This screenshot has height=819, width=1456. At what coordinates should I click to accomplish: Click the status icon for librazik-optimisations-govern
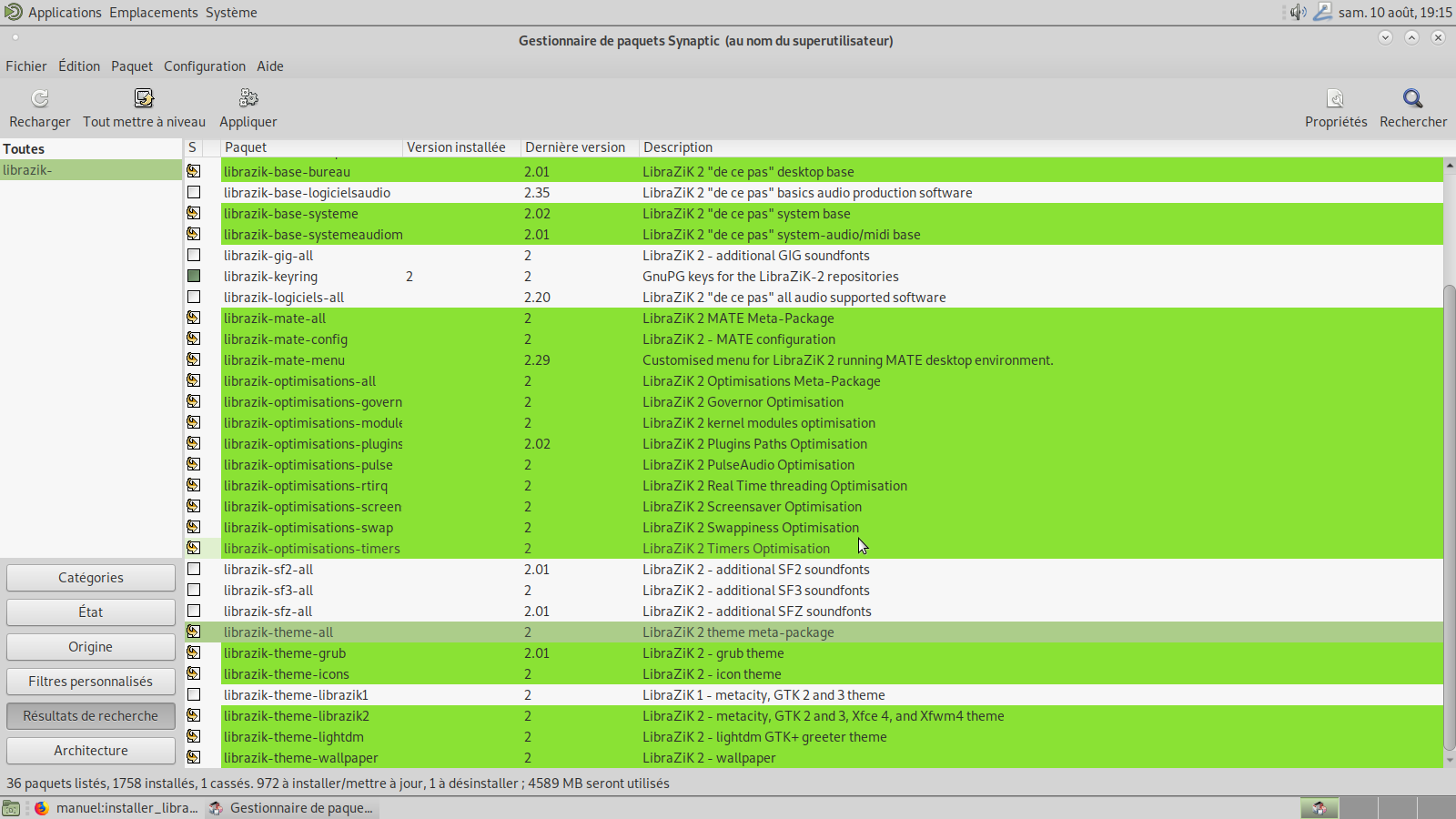click(x=194, y=401)
